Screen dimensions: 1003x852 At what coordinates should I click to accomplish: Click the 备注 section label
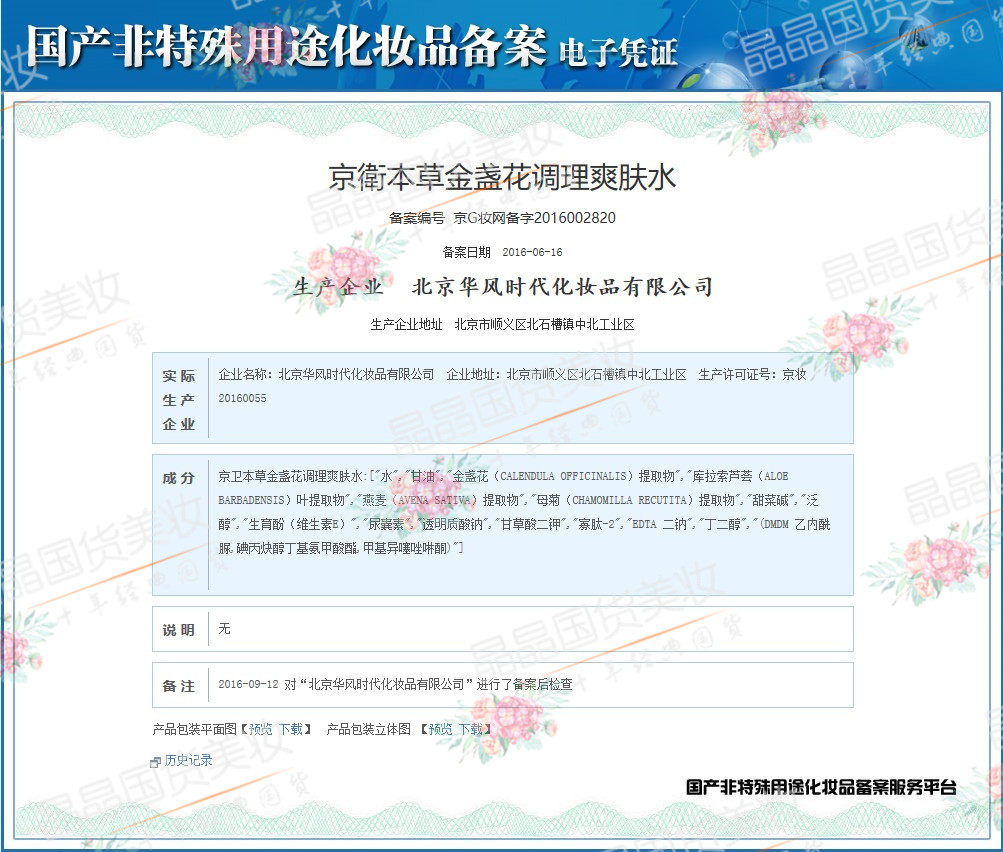[178, 686]
